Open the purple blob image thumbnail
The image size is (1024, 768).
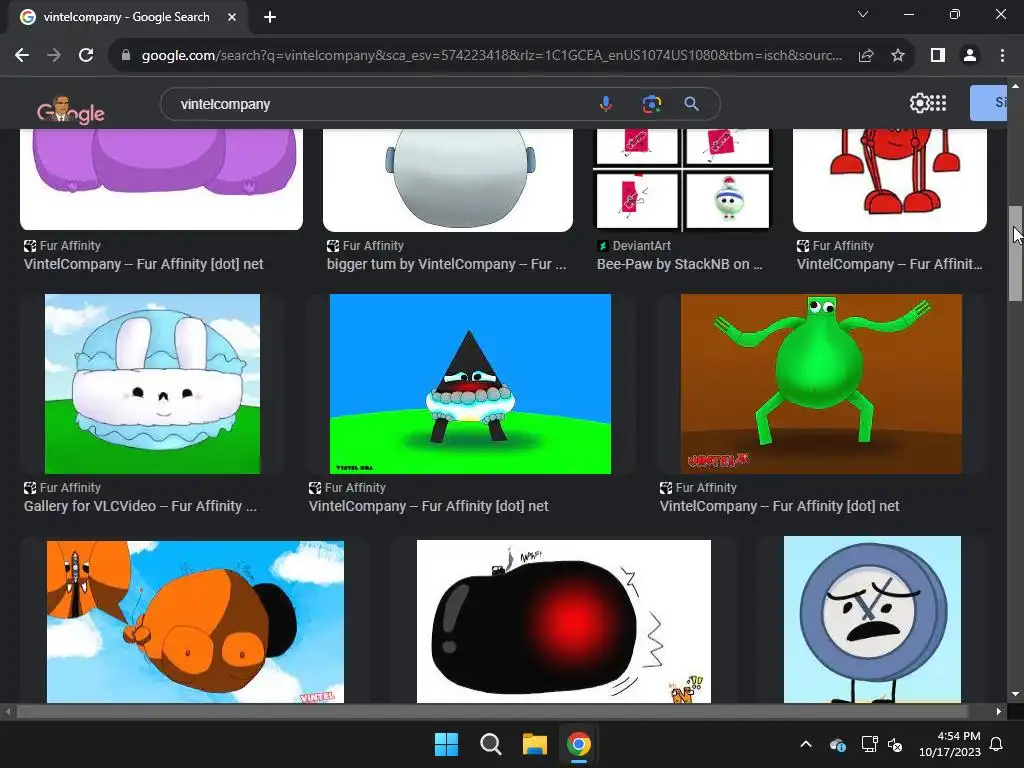click(x=161, y=179)
